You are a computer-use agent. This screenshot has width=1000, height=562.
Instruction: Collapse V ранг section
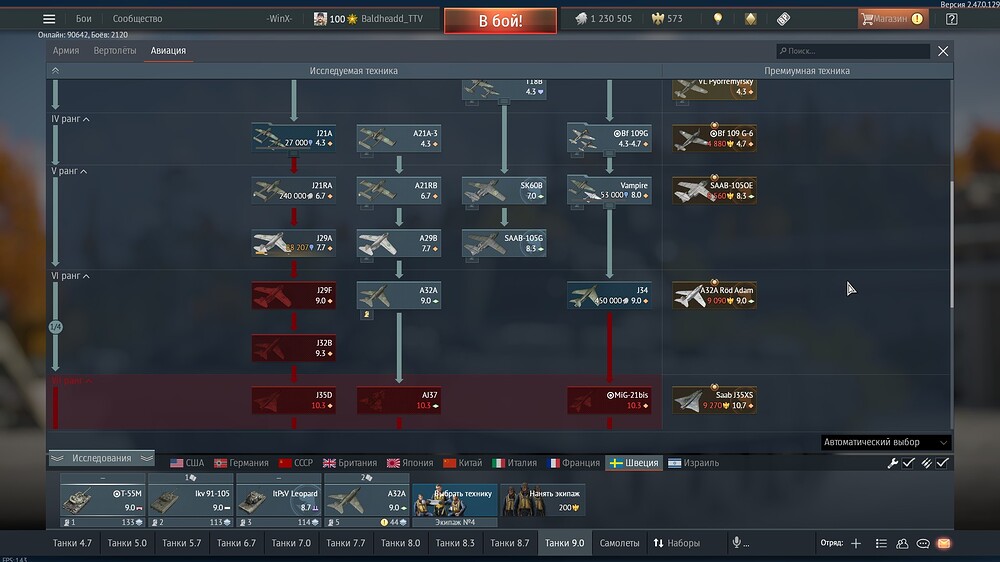(69, 172)
